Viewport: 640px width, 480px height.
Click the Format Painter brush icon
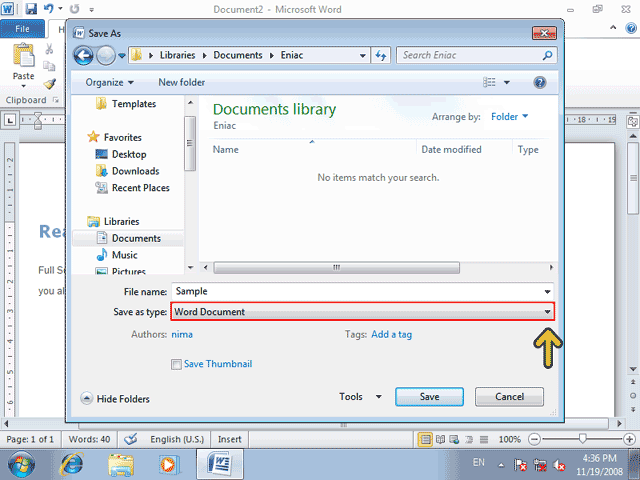tap(49, 84)
